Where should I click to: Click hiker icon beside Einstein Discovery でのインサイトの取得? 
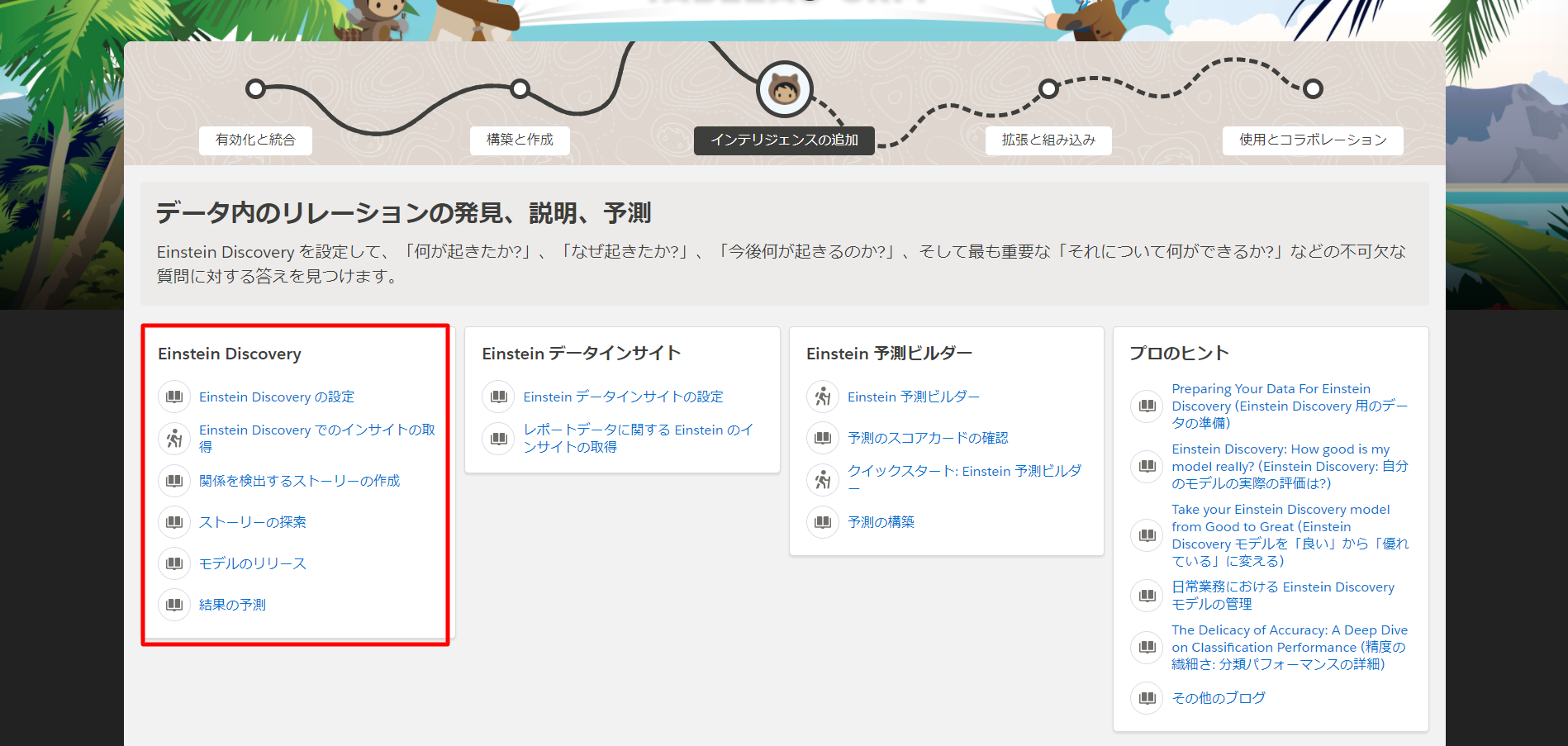coord(174,438)
